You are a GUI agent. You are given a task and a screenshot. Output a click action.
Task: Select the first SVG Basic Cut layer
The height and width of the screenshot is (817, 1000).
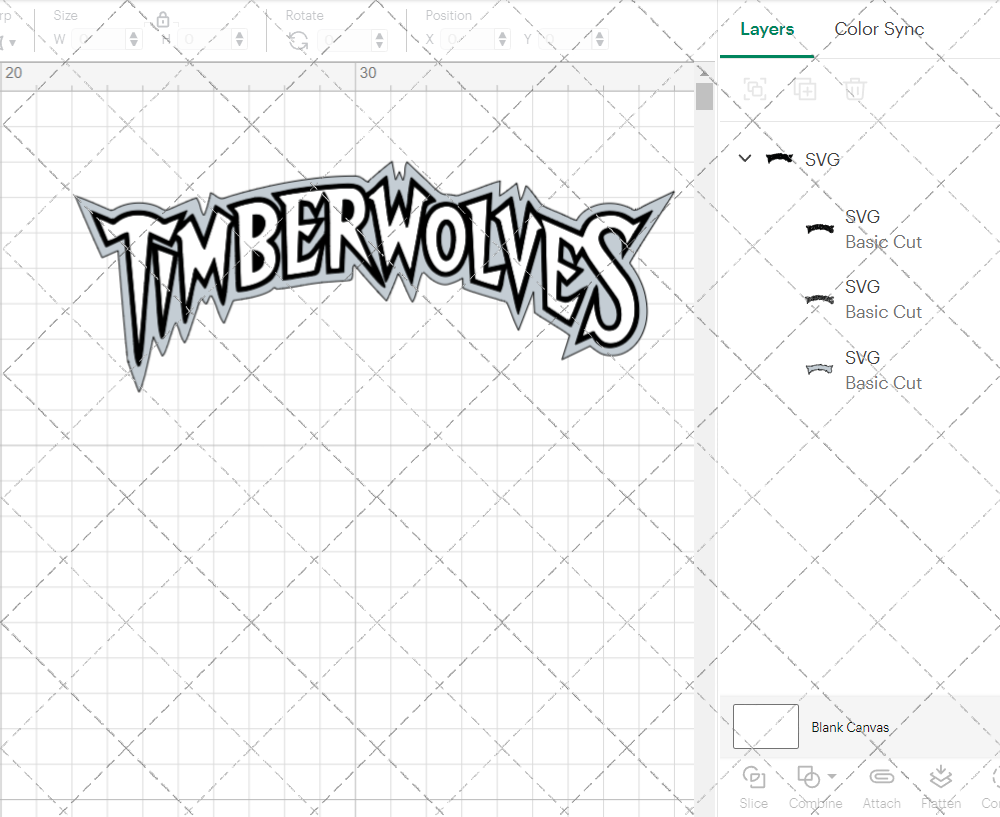[x=864, y=229]
